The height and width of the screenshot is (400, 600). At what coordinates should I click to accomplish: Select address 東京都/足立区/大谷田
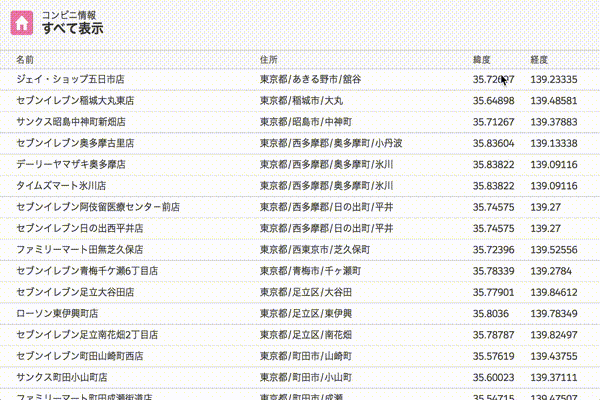pyautogui.click(x=306, y=292)
